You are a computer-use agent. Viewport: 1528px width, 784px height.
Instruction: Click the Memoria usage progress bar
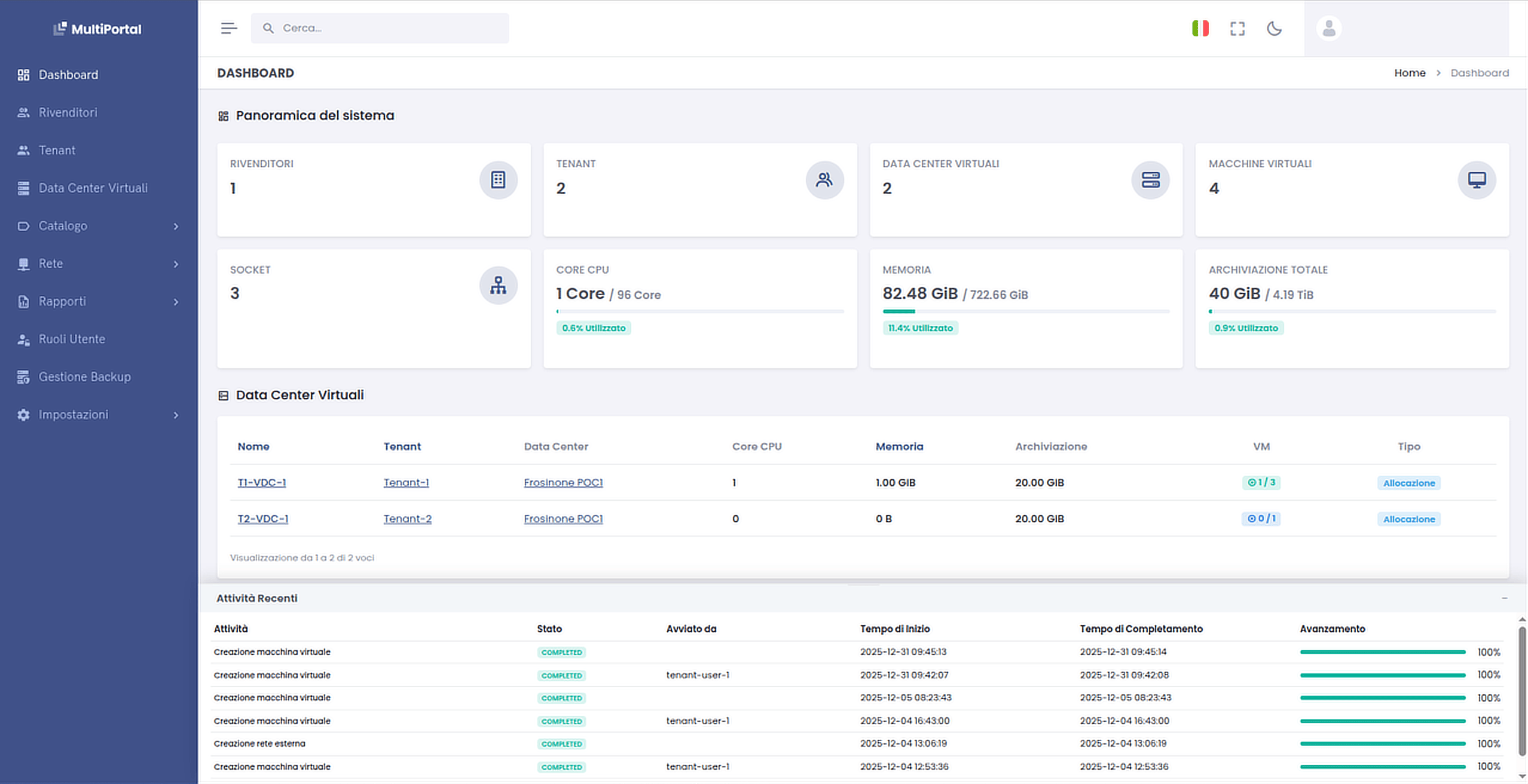[1026, 311]
